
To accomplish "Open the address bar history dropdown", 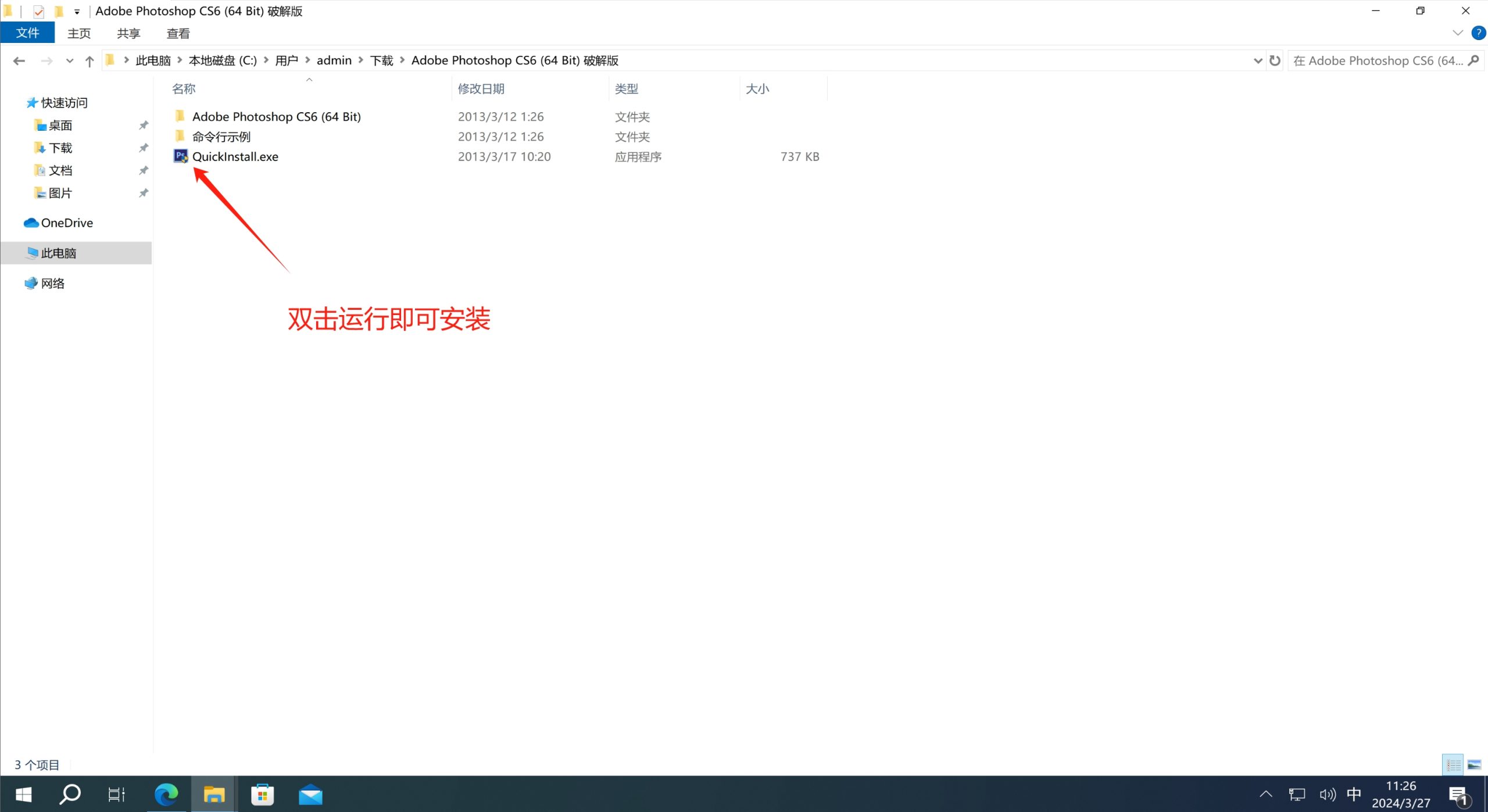I will click(x=1257, y=60).
